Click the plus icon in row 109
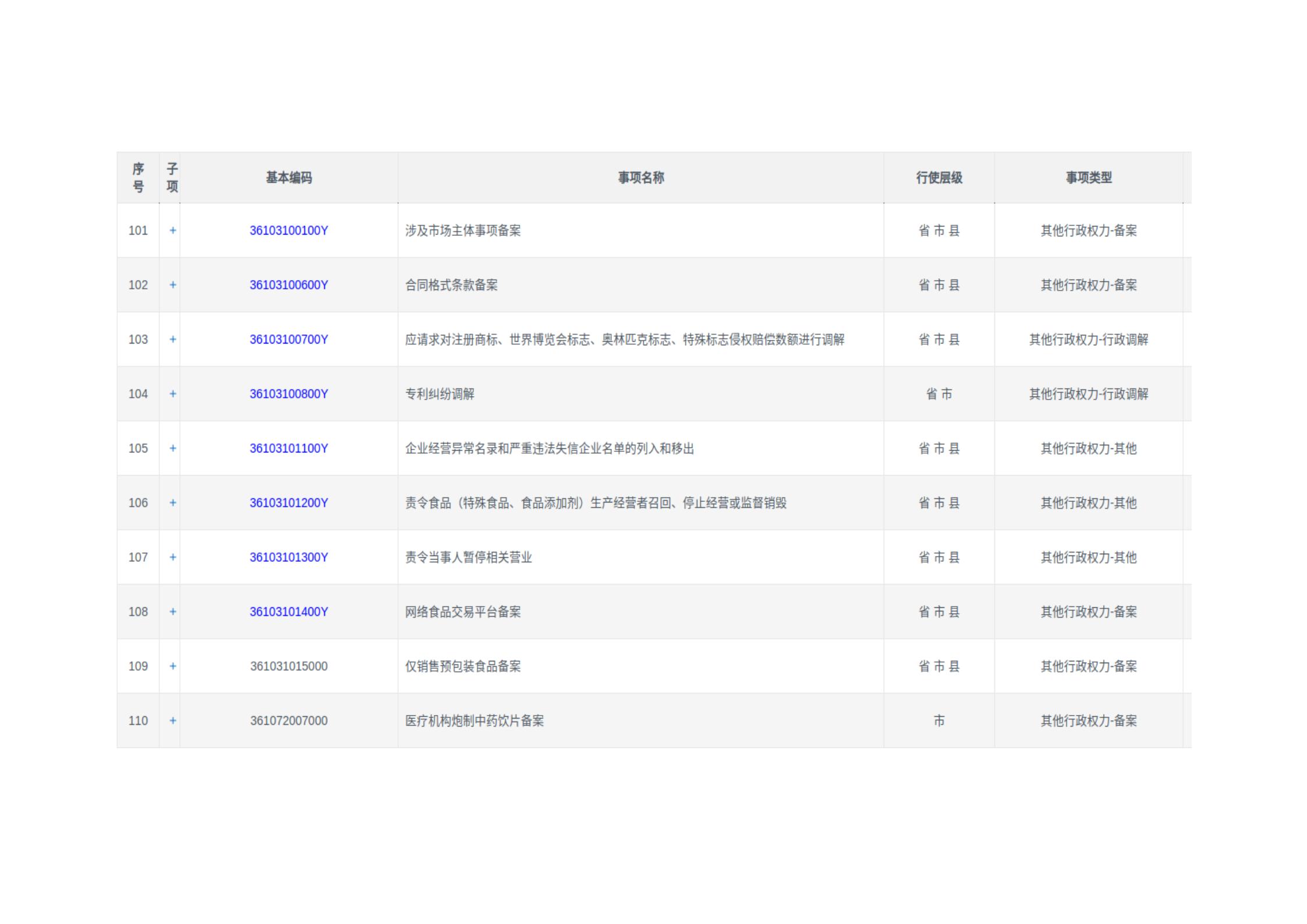 pyautogui.click(x=172, y=666)
